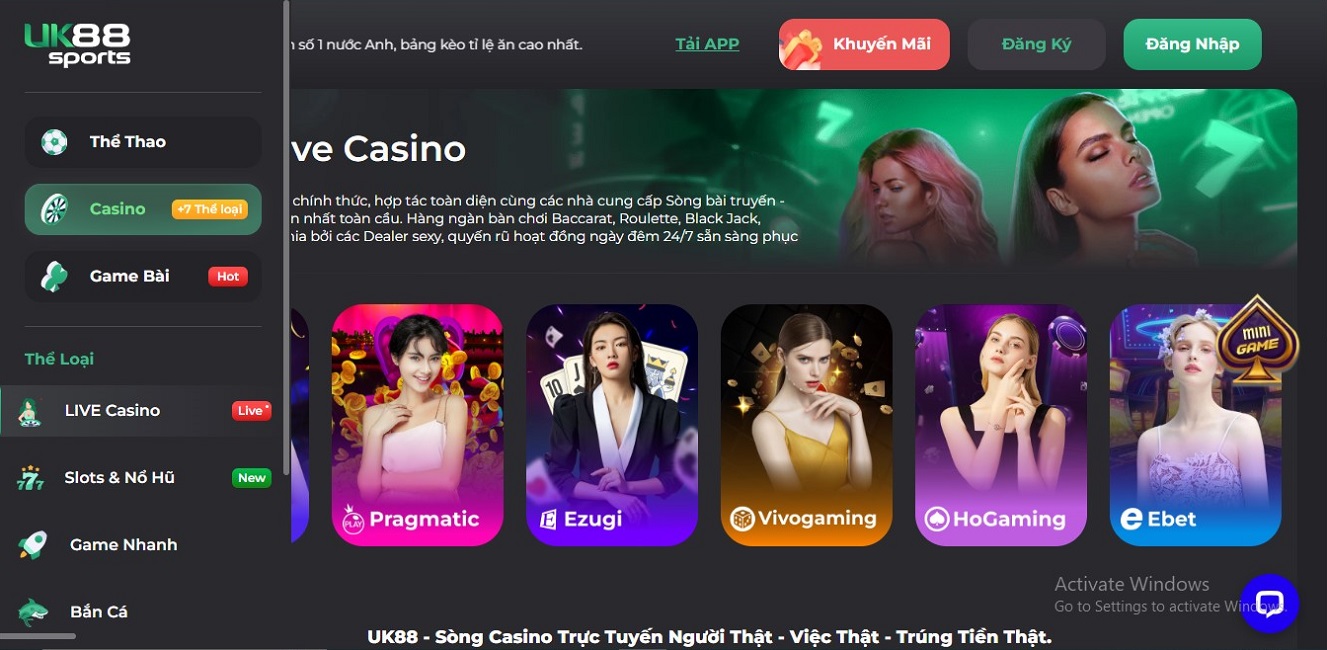
Task: Click the Khuyến Mãi promotions button
Action: click(x=864, y=44)
